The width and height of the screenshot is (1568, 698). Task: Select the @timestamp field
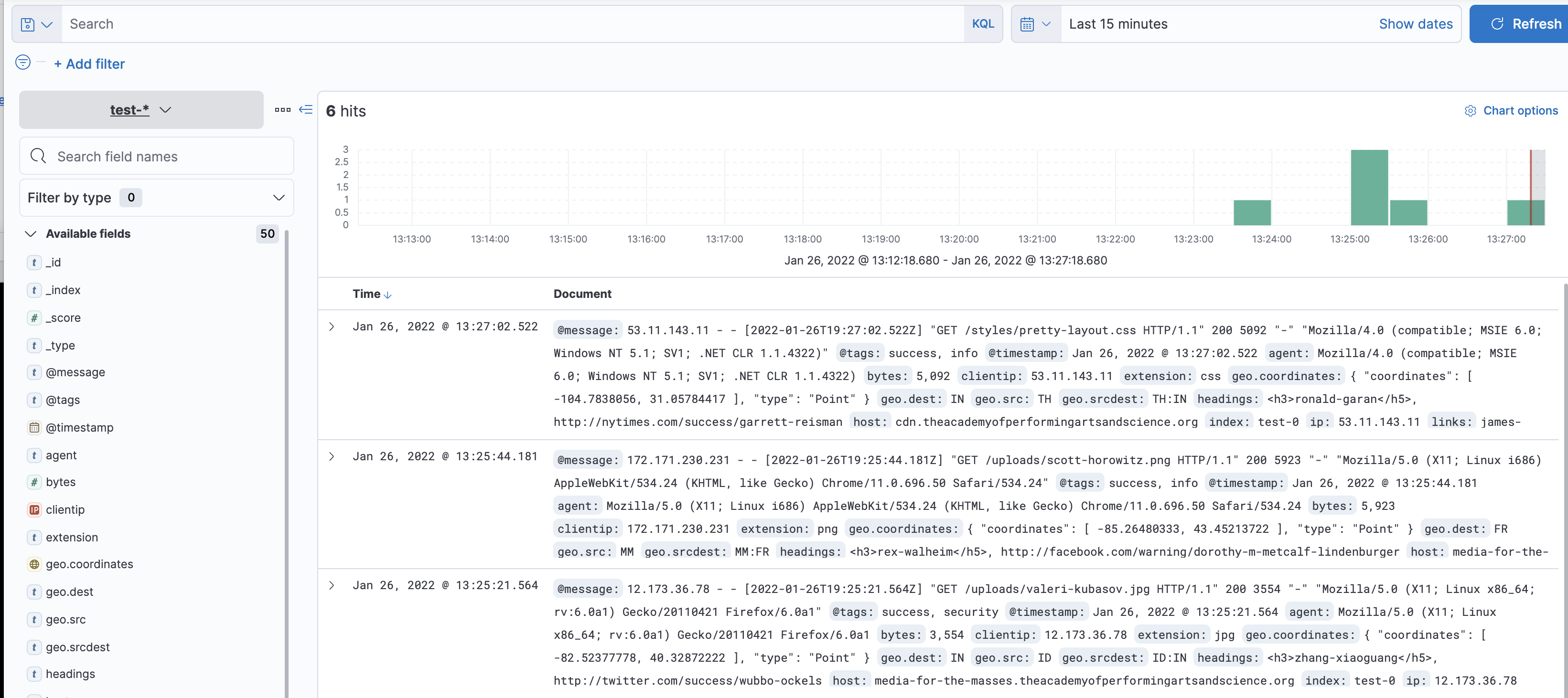79,427
